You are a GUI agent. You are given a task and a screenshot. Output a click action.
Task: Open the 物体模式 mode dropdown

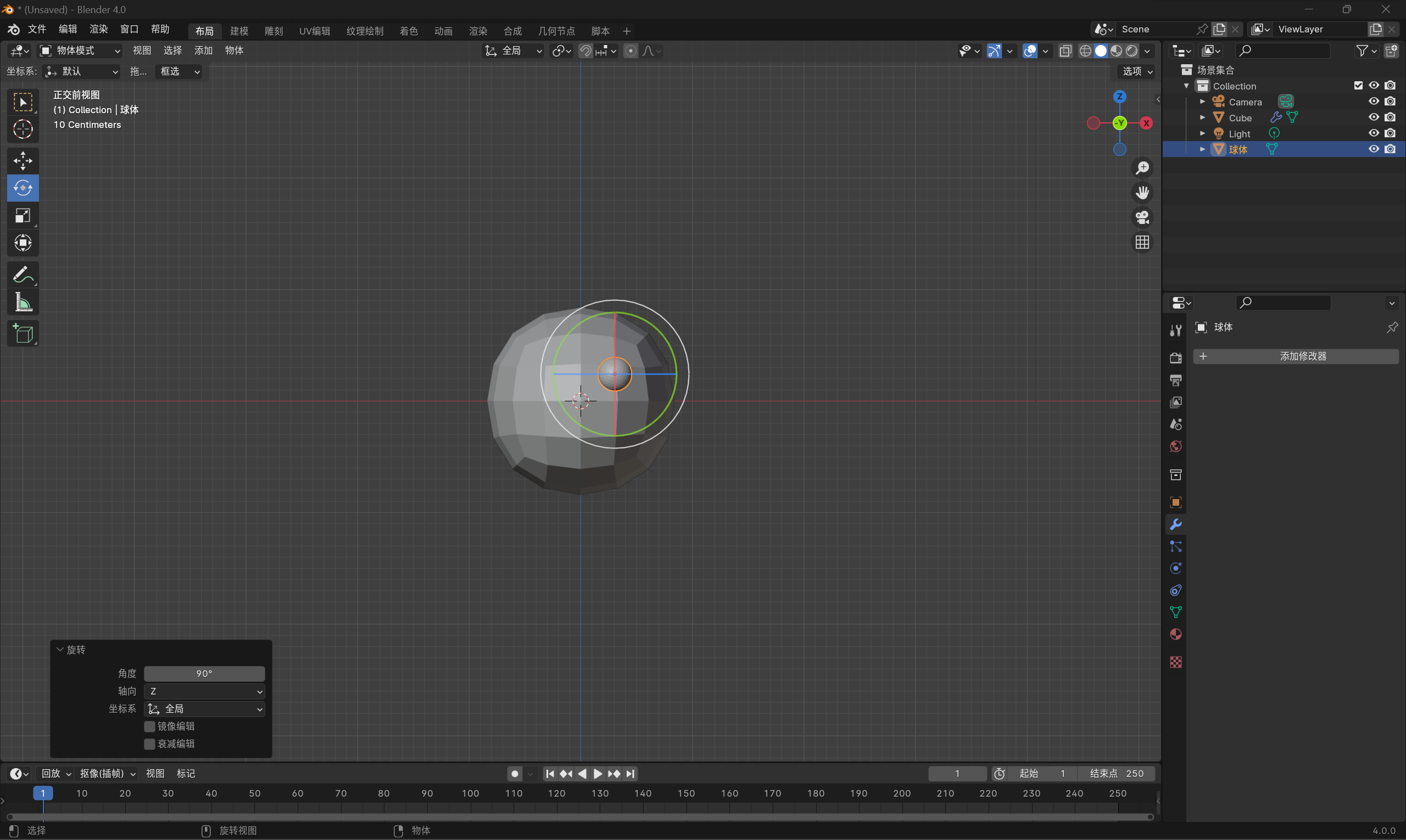(80, 51)
